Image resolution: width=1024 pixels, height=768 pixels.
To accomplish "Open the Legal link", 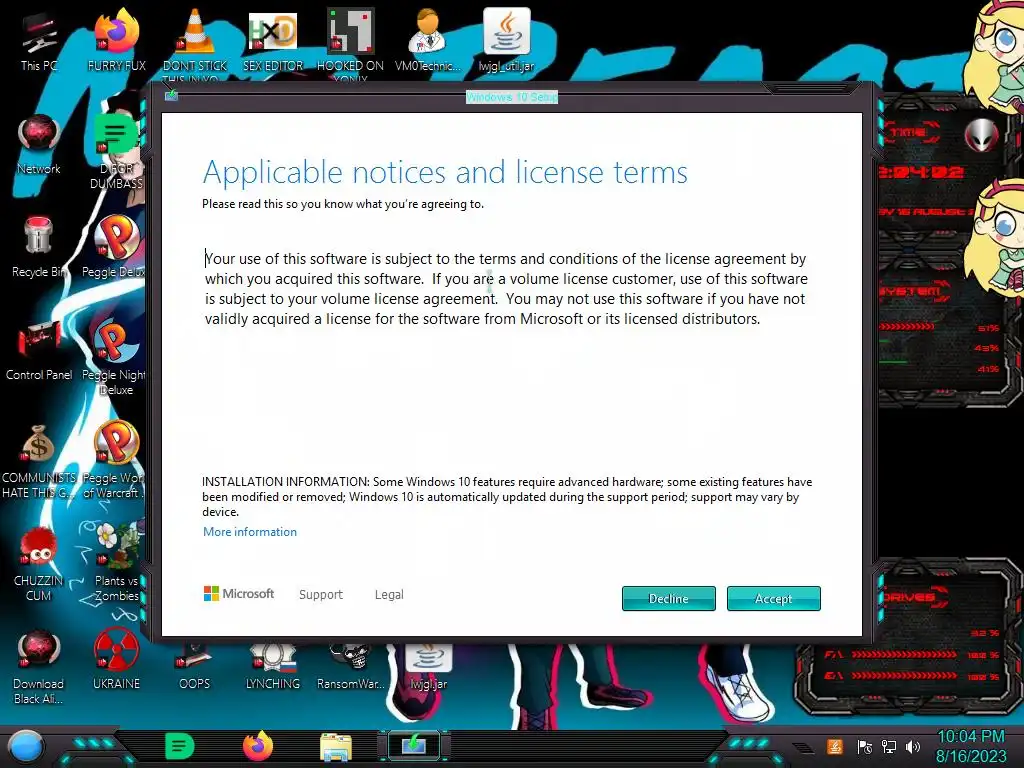I will coord(389,594).
